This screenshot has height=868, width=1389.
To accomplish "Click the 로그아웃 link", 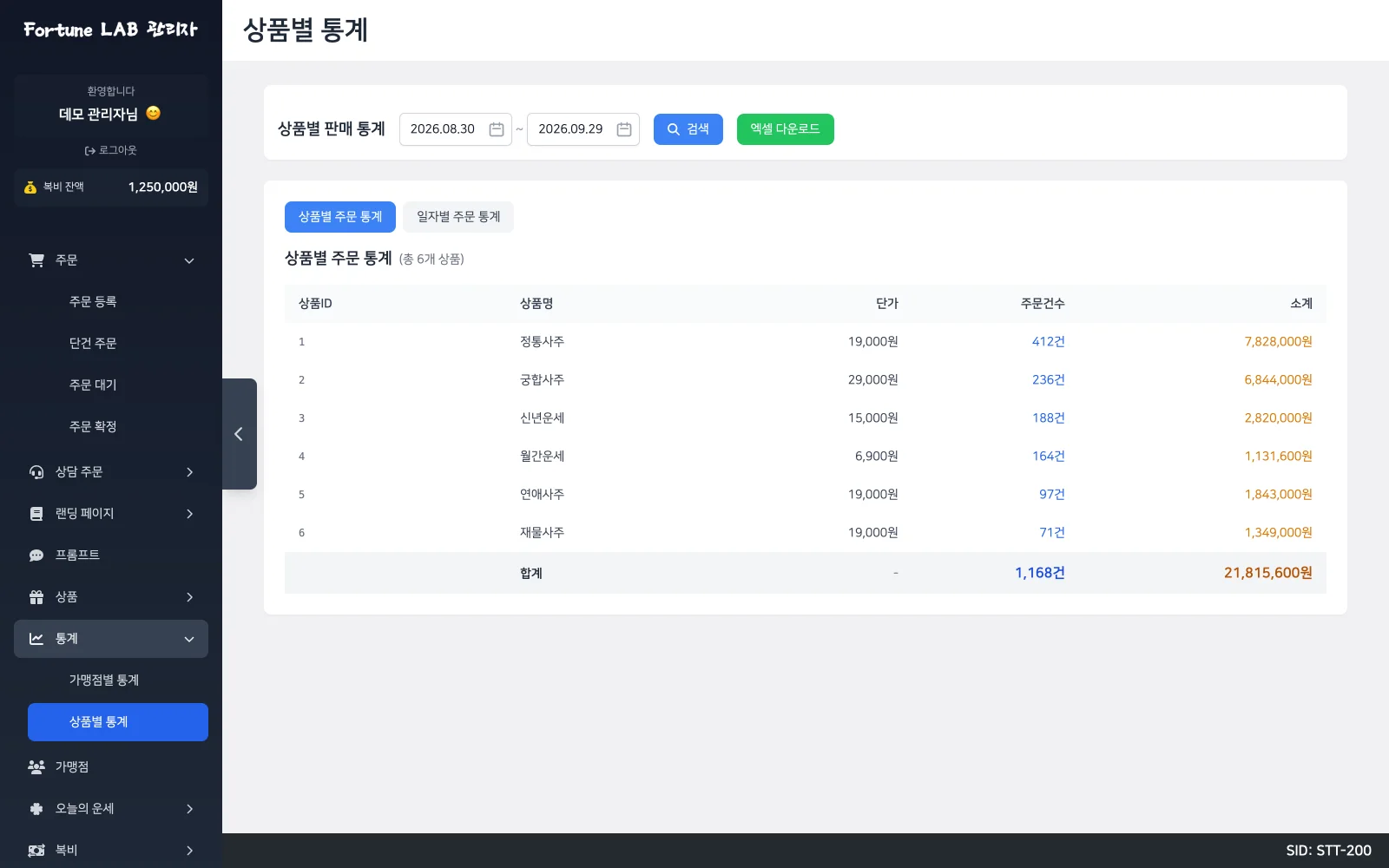I will coord(111,150).
